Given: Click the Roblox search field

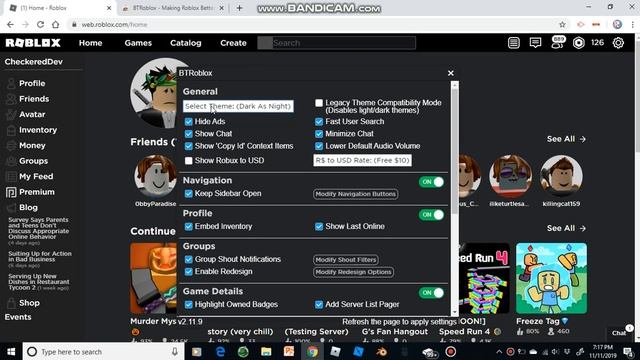Looking at the screenshot, I should tap(336, 43).
